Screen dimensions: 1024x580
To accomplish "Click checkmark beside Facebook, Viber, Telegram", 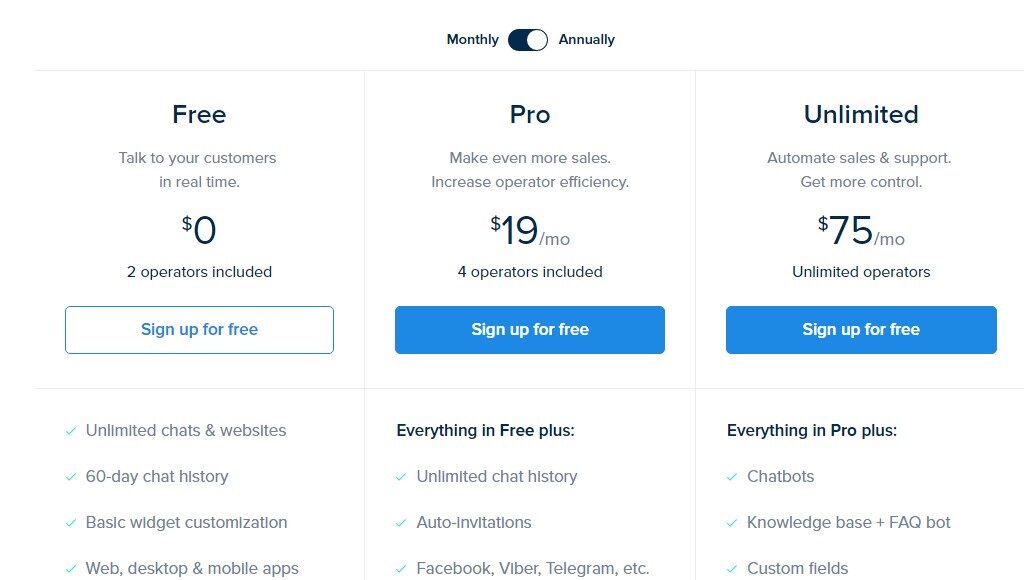I will coord(401,569).
